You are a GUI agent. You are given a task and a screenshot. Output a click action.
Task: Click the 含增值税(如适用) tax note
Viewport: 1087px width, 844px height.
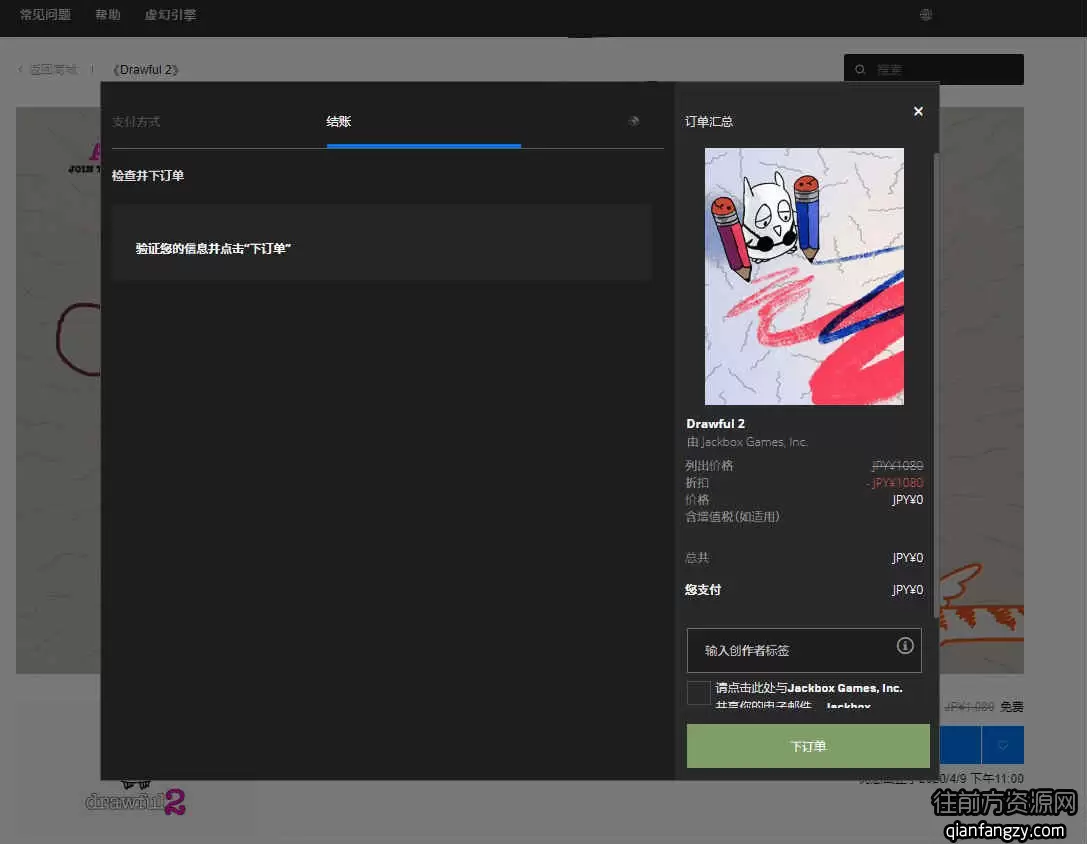coord(733,517)
